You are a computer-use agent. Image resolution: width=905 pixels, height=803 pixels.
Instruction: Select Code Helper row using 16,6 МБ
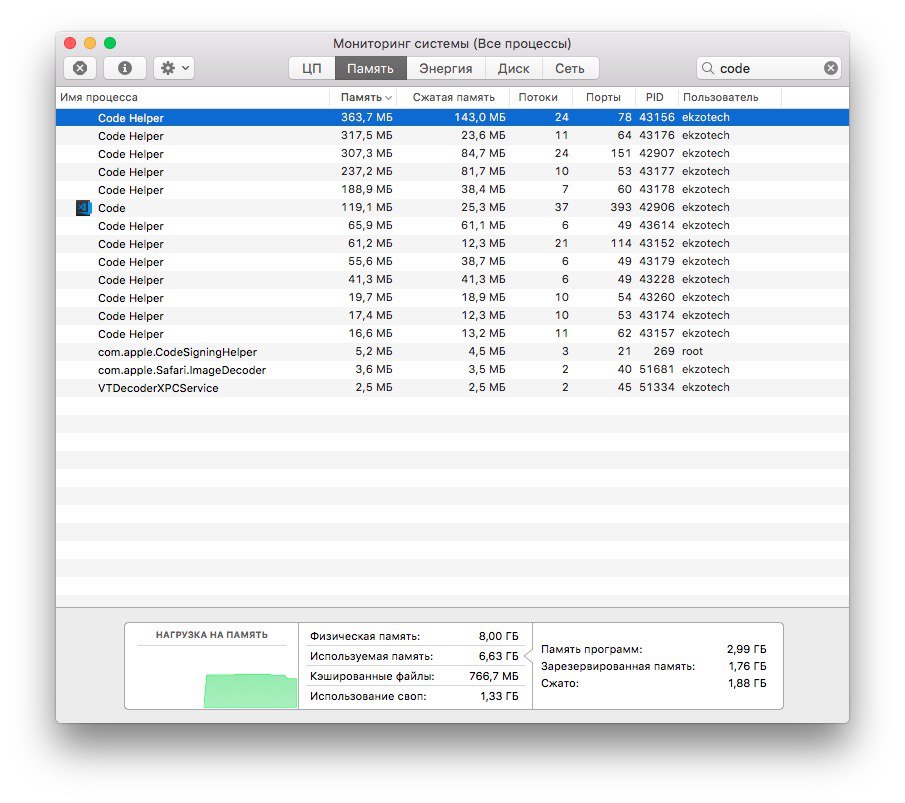(452, 333)
